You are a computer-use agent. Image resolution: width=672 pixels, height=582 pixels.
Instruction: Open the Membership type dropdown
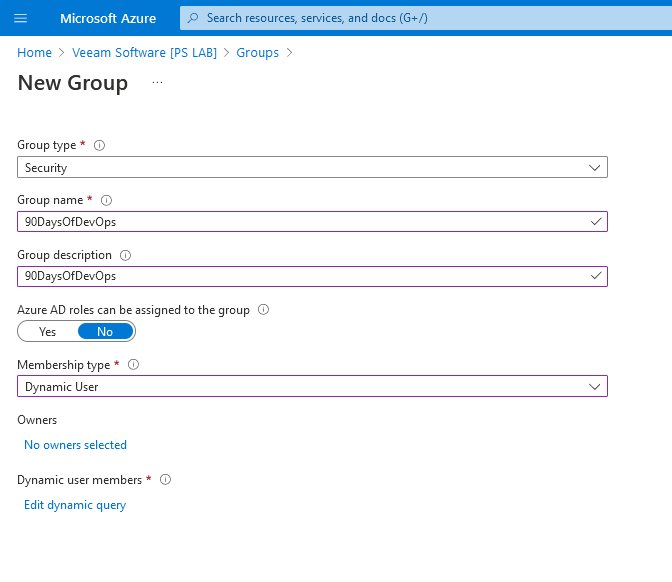312,386
